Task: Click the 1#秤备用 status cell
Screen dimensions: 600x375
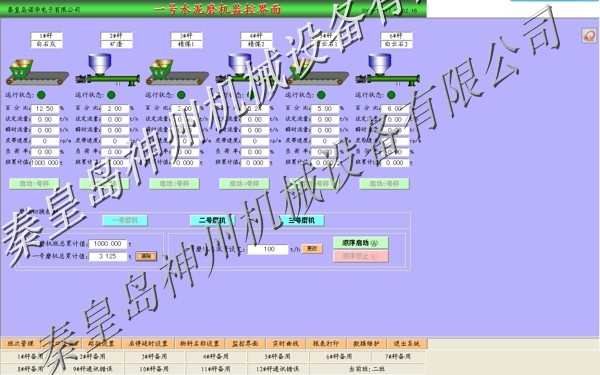Action: 31,357
